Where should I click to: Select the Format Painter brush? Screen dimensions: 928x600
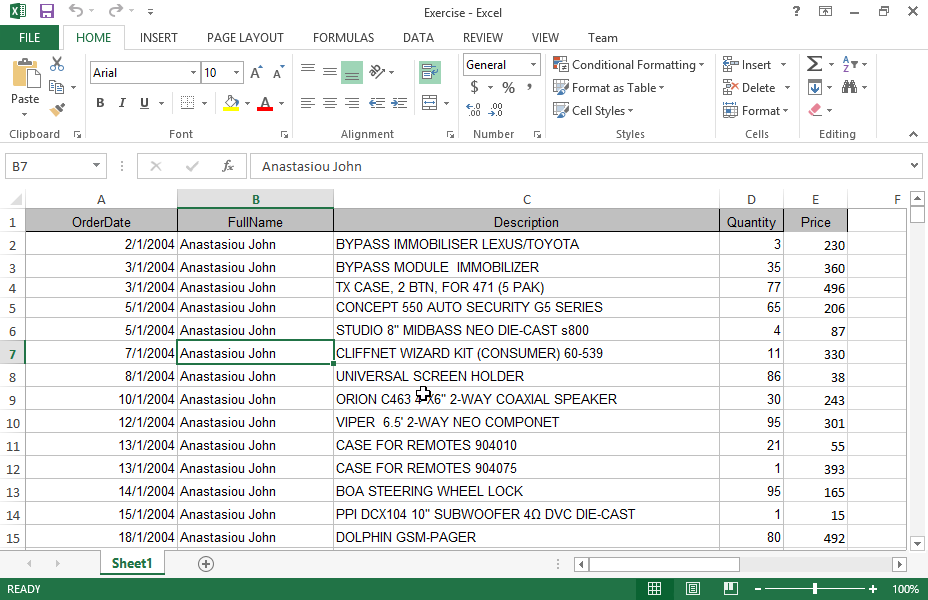[57, 109]
